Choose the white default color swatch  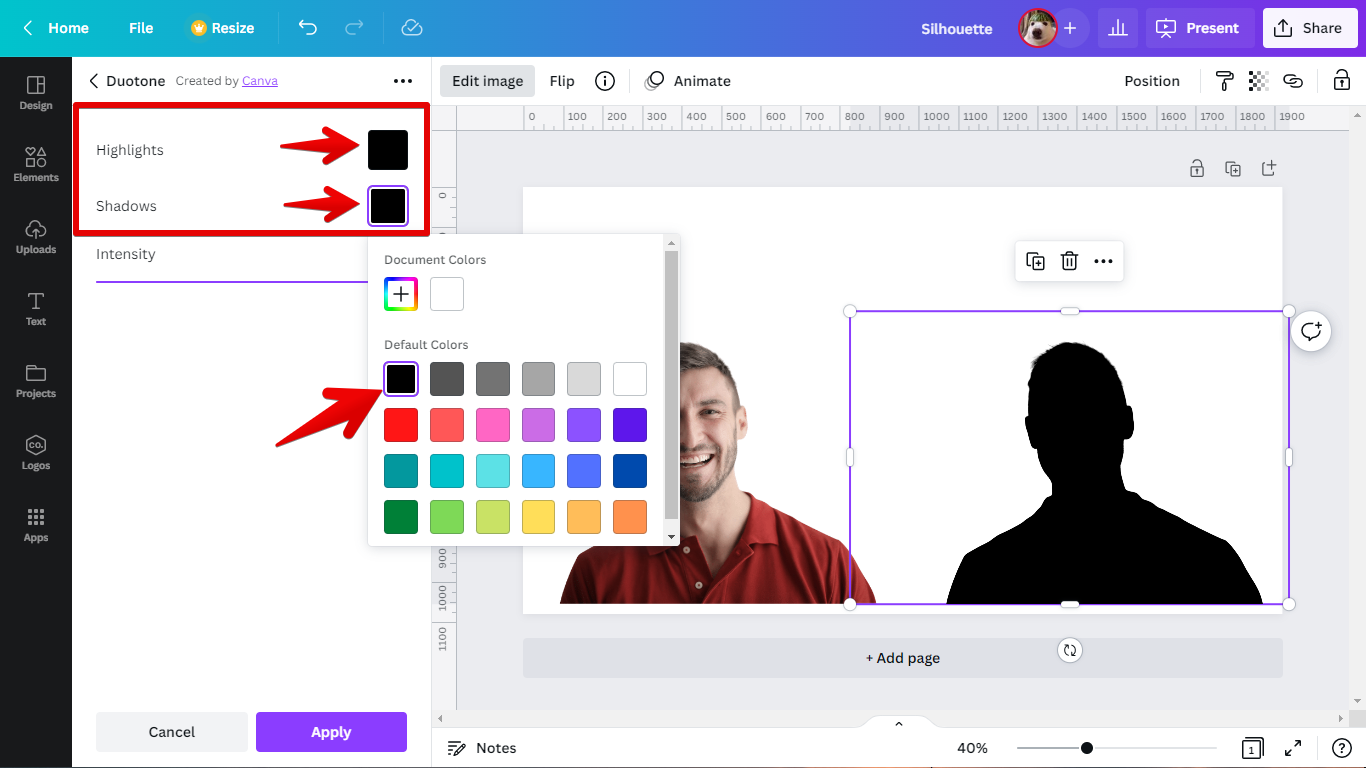tap(630, 379)
